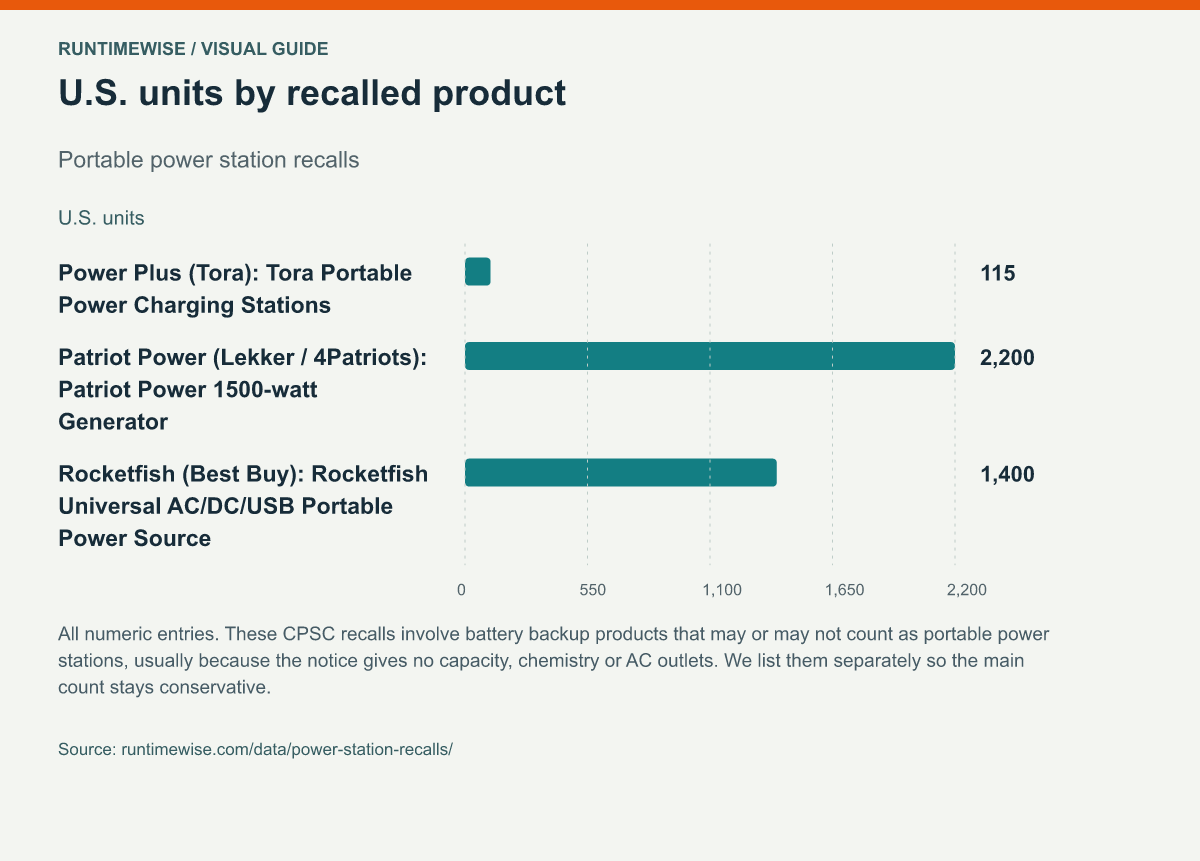
Task: Click the Patriot Power 1500-watt Generator label
Action: [243, 389]
